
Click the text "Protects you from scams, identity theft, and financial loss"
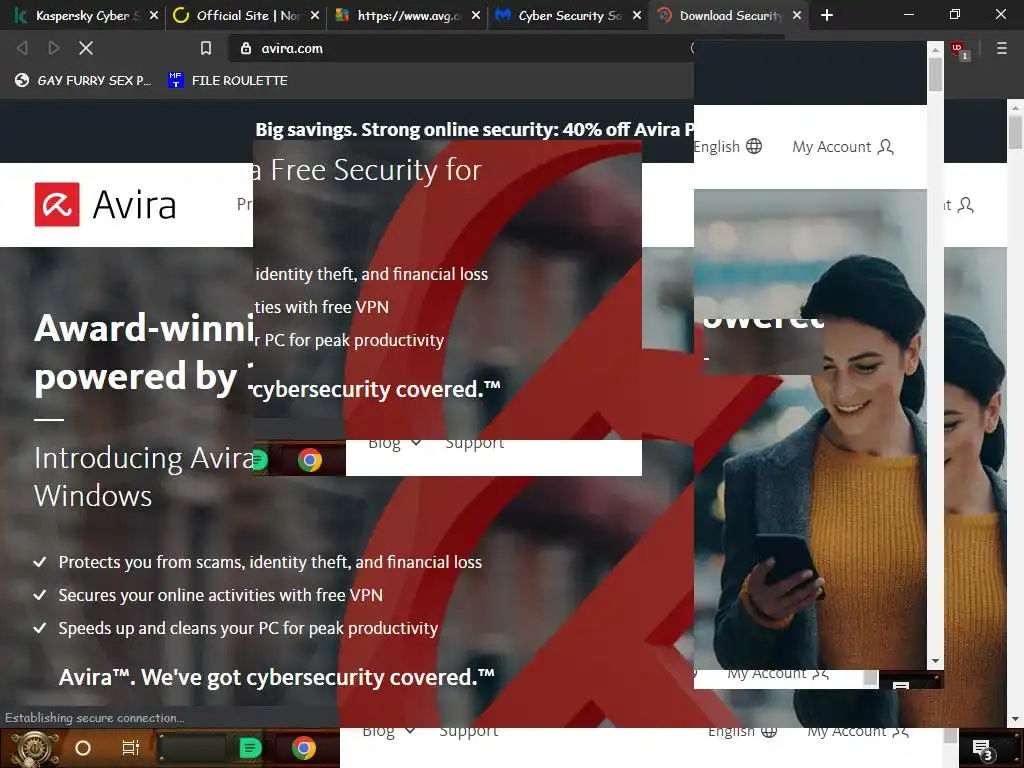tap(270, 562)
